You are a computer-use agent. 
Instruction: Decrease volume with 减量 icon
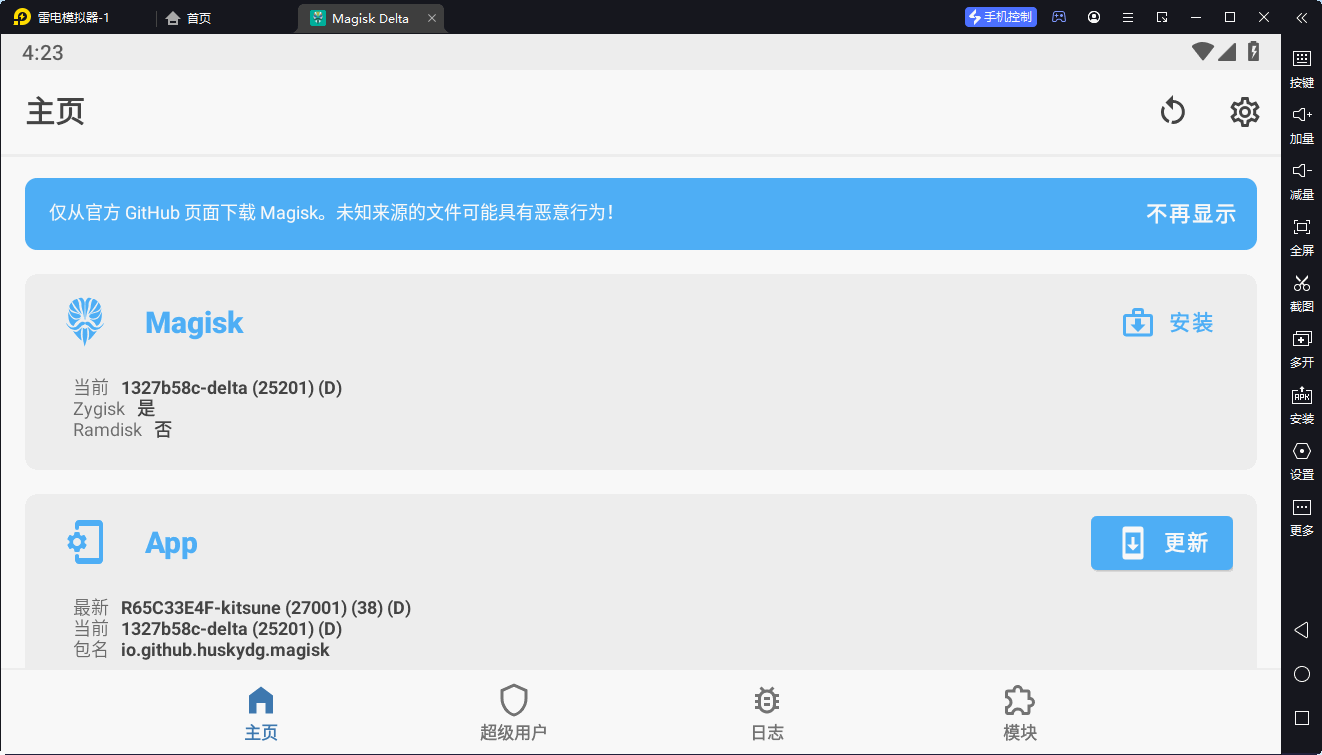[x=1301, y=180]
